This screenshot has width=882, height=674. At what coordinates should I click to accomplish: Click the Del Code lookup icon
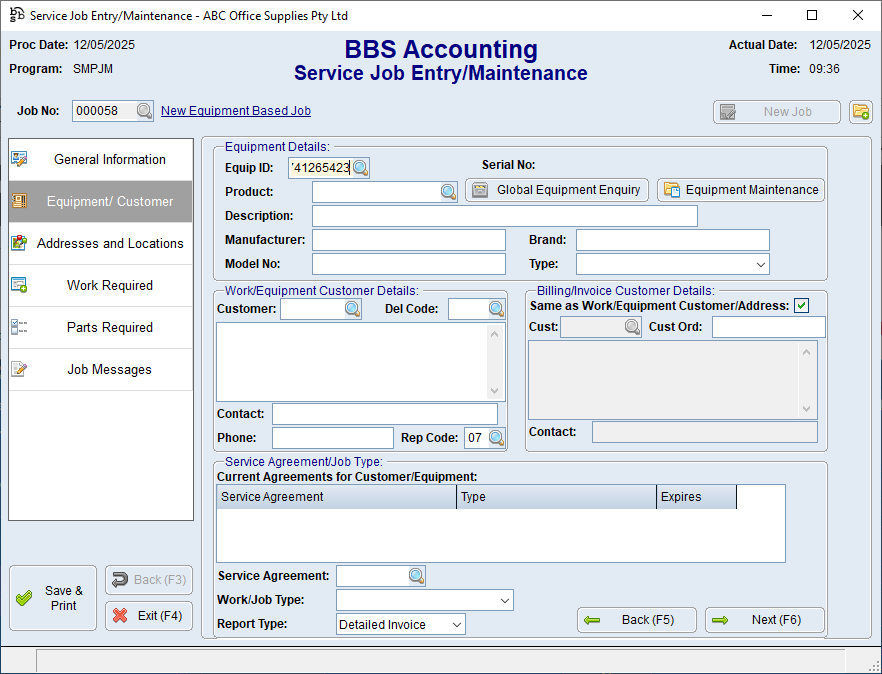click(496, 310)
